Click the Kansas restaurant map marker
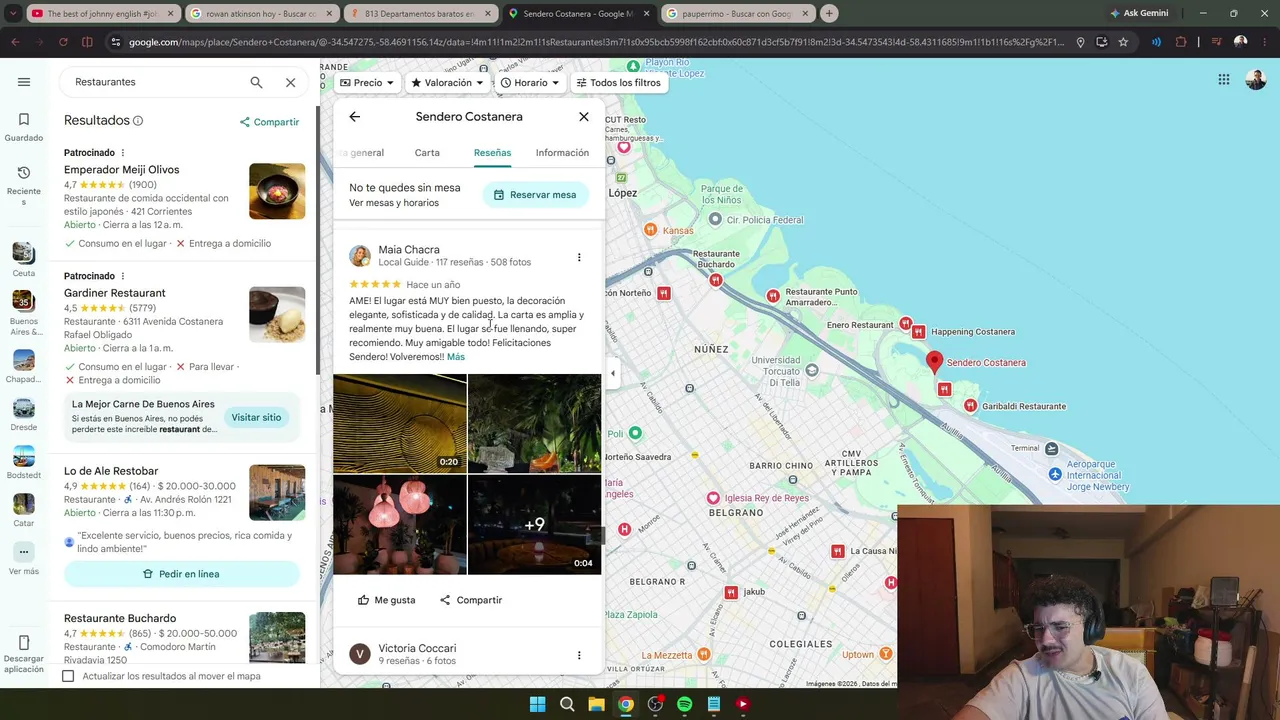This screenshot has width=1280, height=720. point(651,230)
